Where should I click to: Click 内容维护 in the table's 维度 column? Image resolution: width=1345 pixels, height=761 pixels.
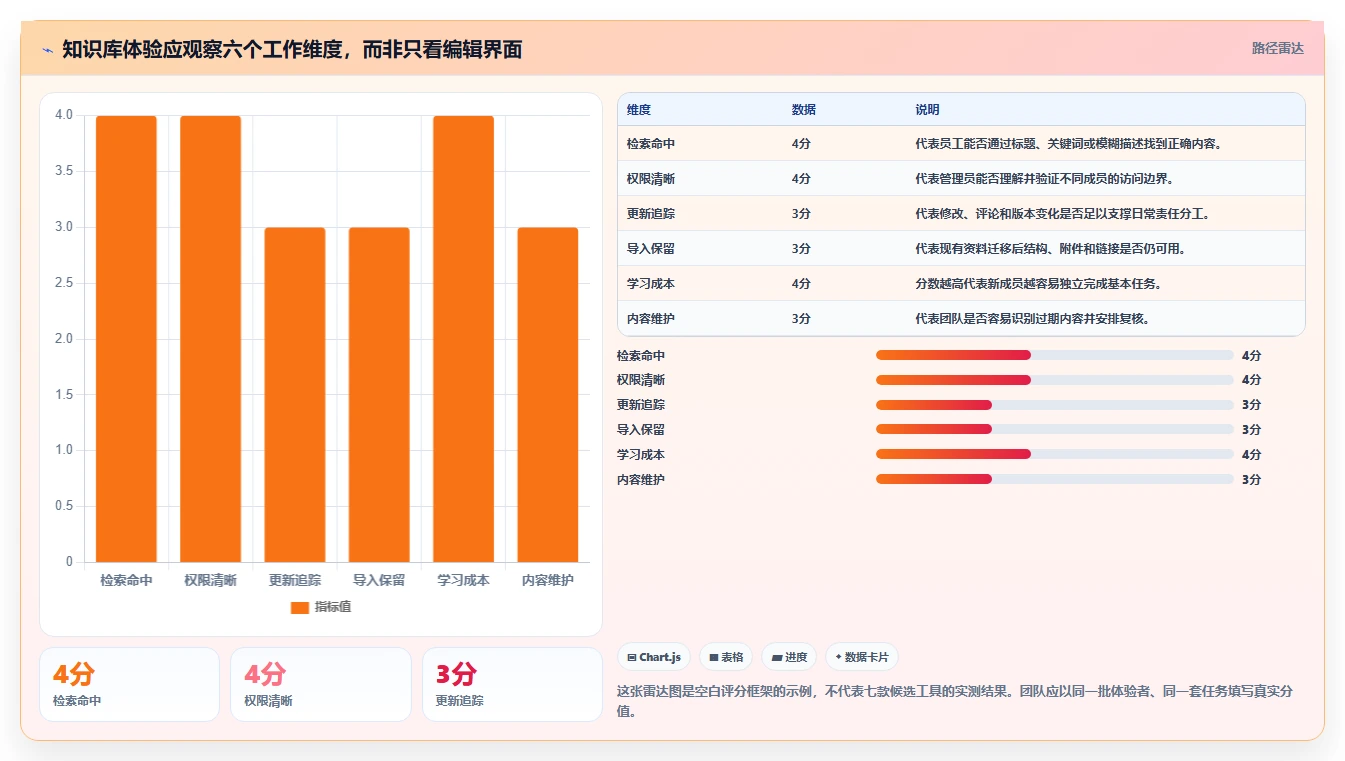[x=651, y=319]
